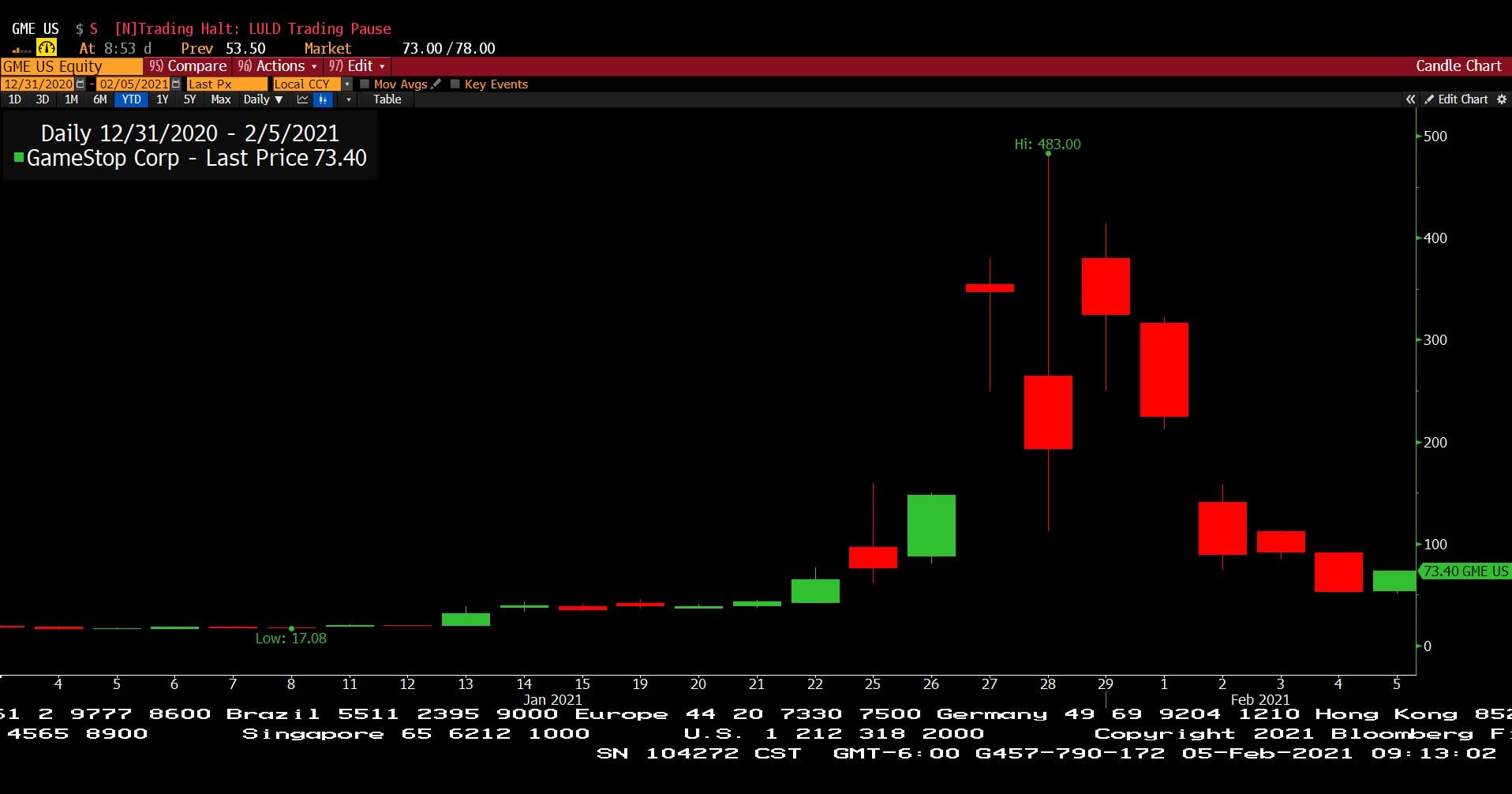Click the 'At 8:53 d' timestamp text
This screenshot has width=1512, height=794.
pos(115,48)
